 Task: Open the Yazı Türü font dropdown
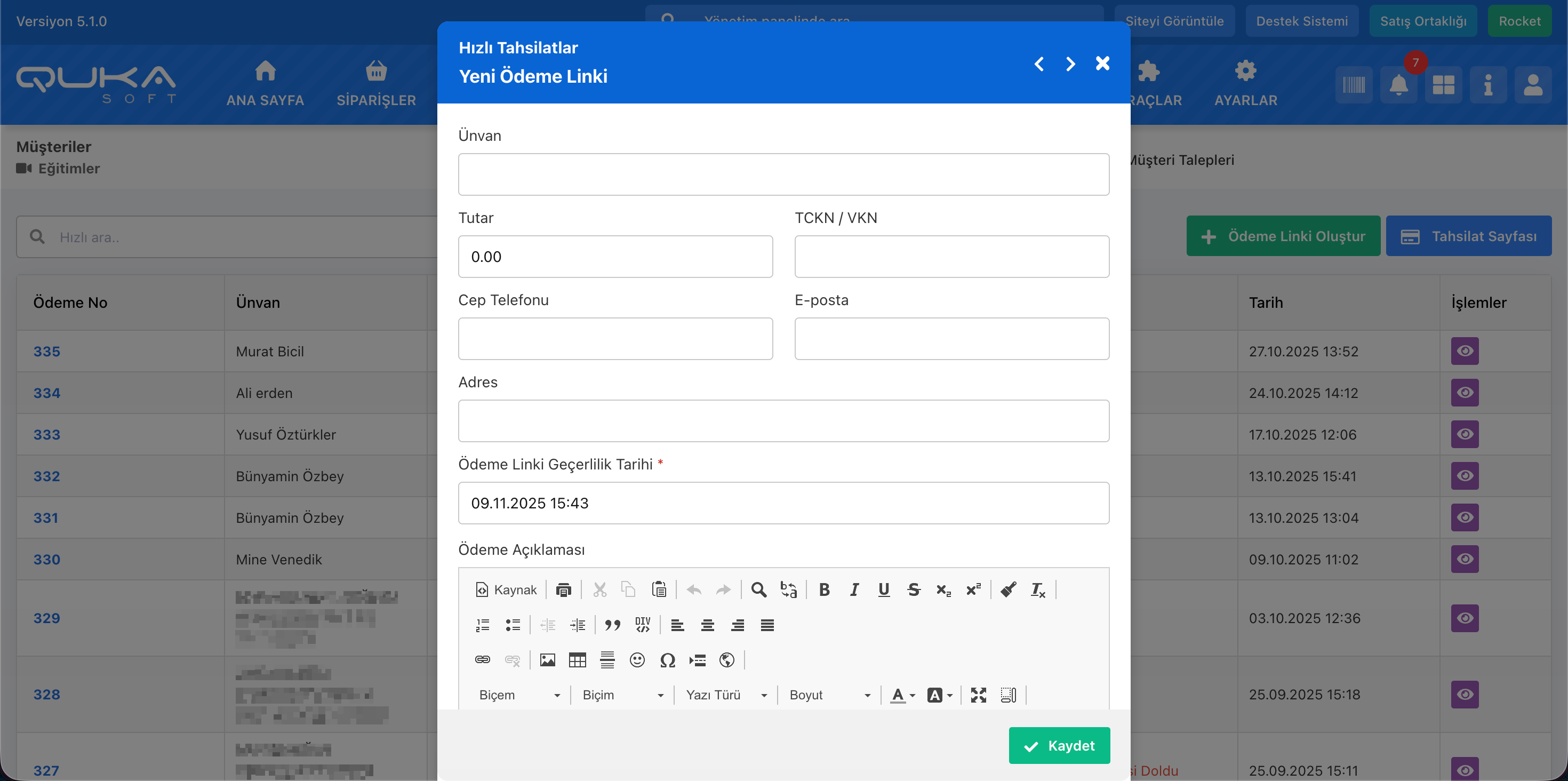tap(725, 695)
